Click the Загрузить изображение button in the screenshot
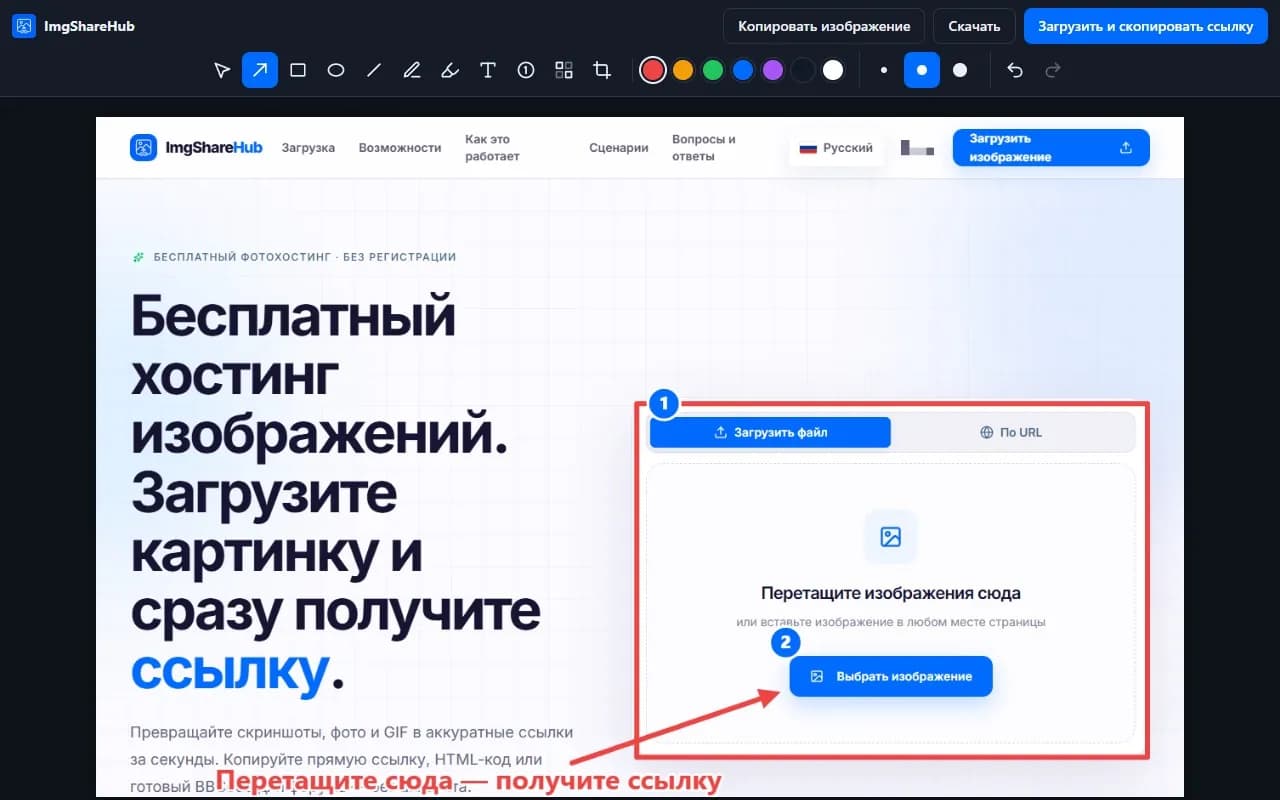Viewport: 1280px width, 800px height. [x=1051, y=148]
